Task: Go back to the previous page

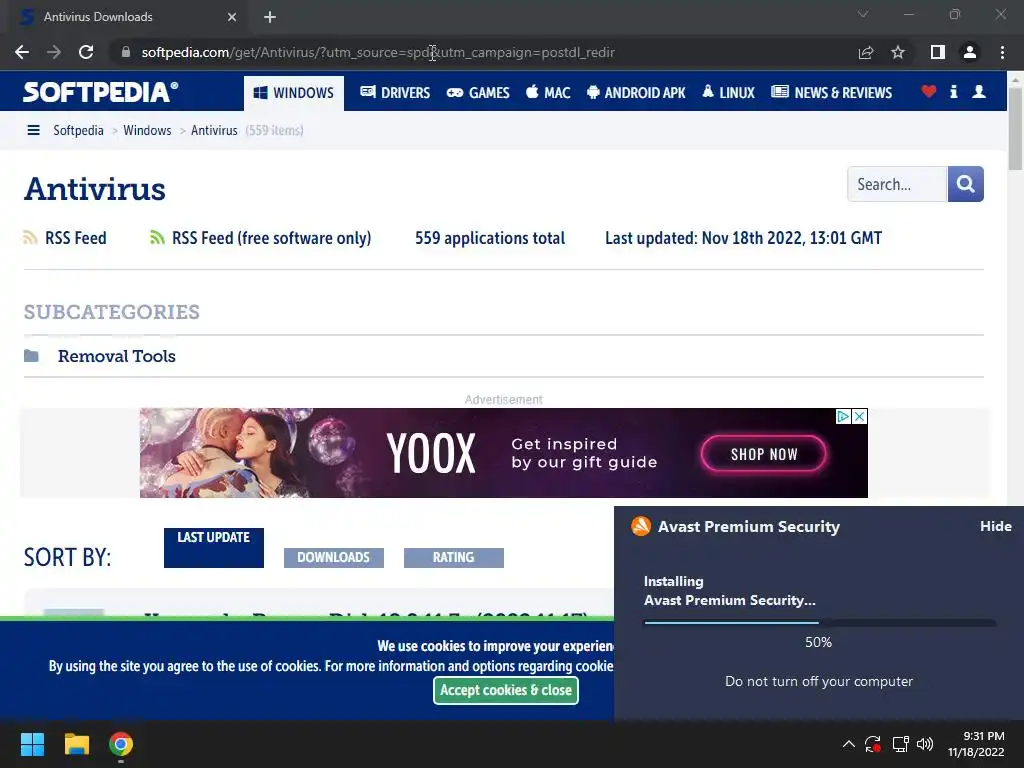Action: (x=22, y=52)
